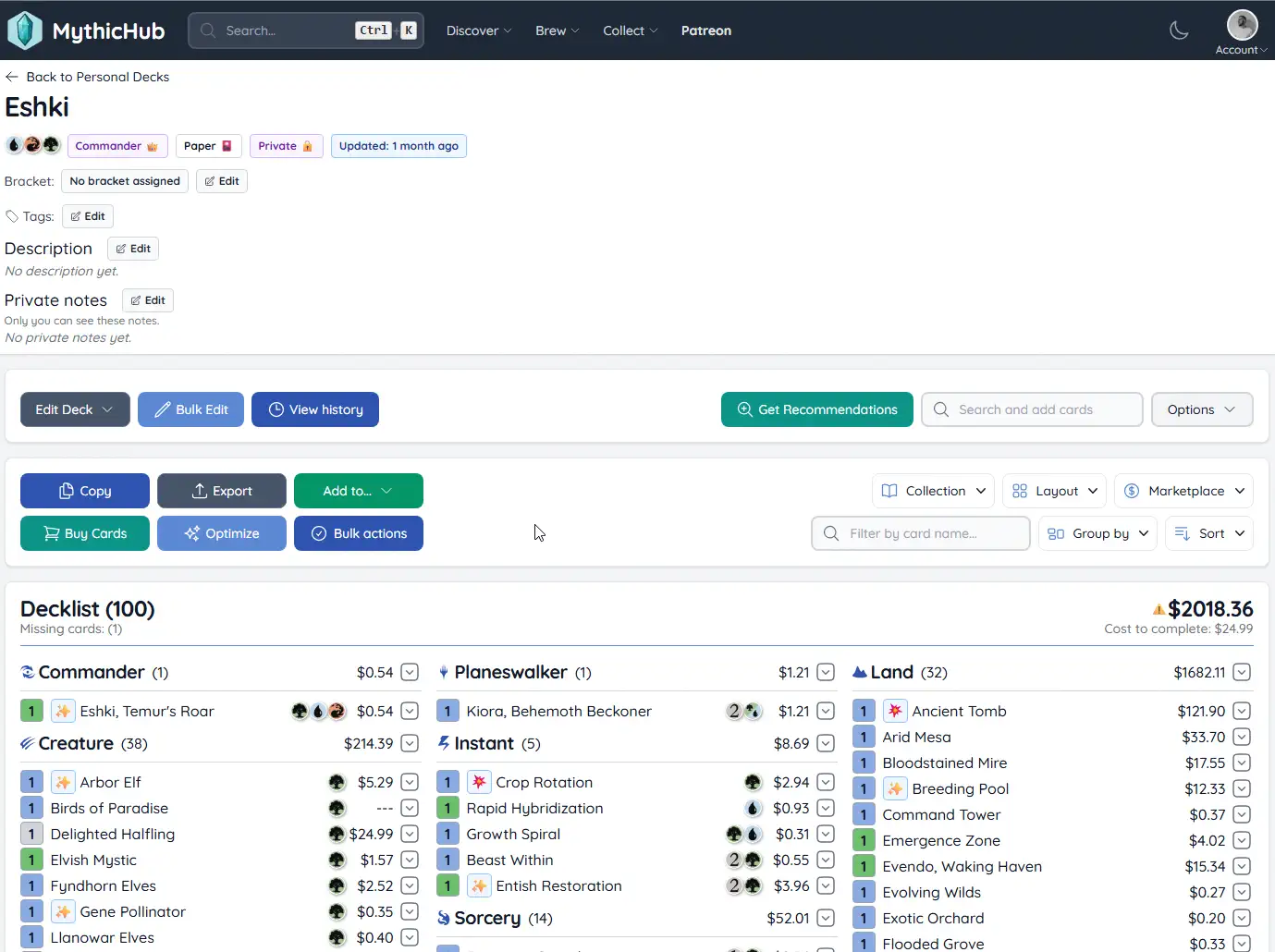Click the Planeswalker section icon
Viewport: 1275px width, 952px height.
point(444,672)
